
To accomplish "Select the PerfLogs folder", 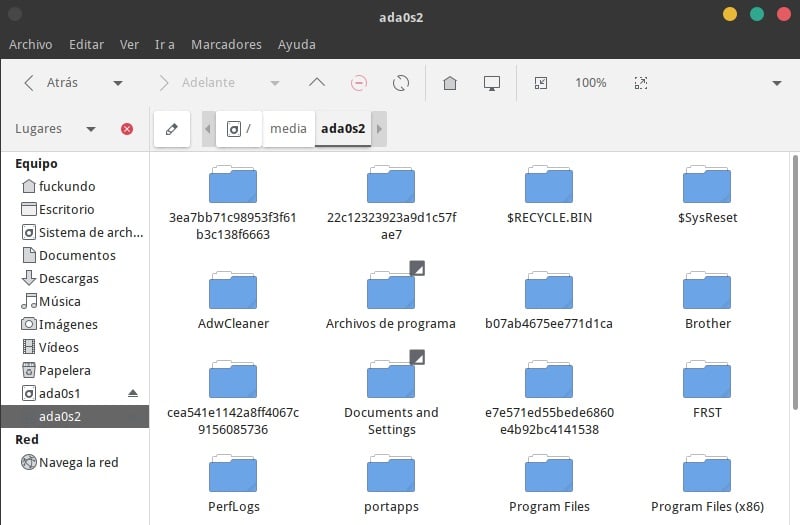I will (233, 484).
